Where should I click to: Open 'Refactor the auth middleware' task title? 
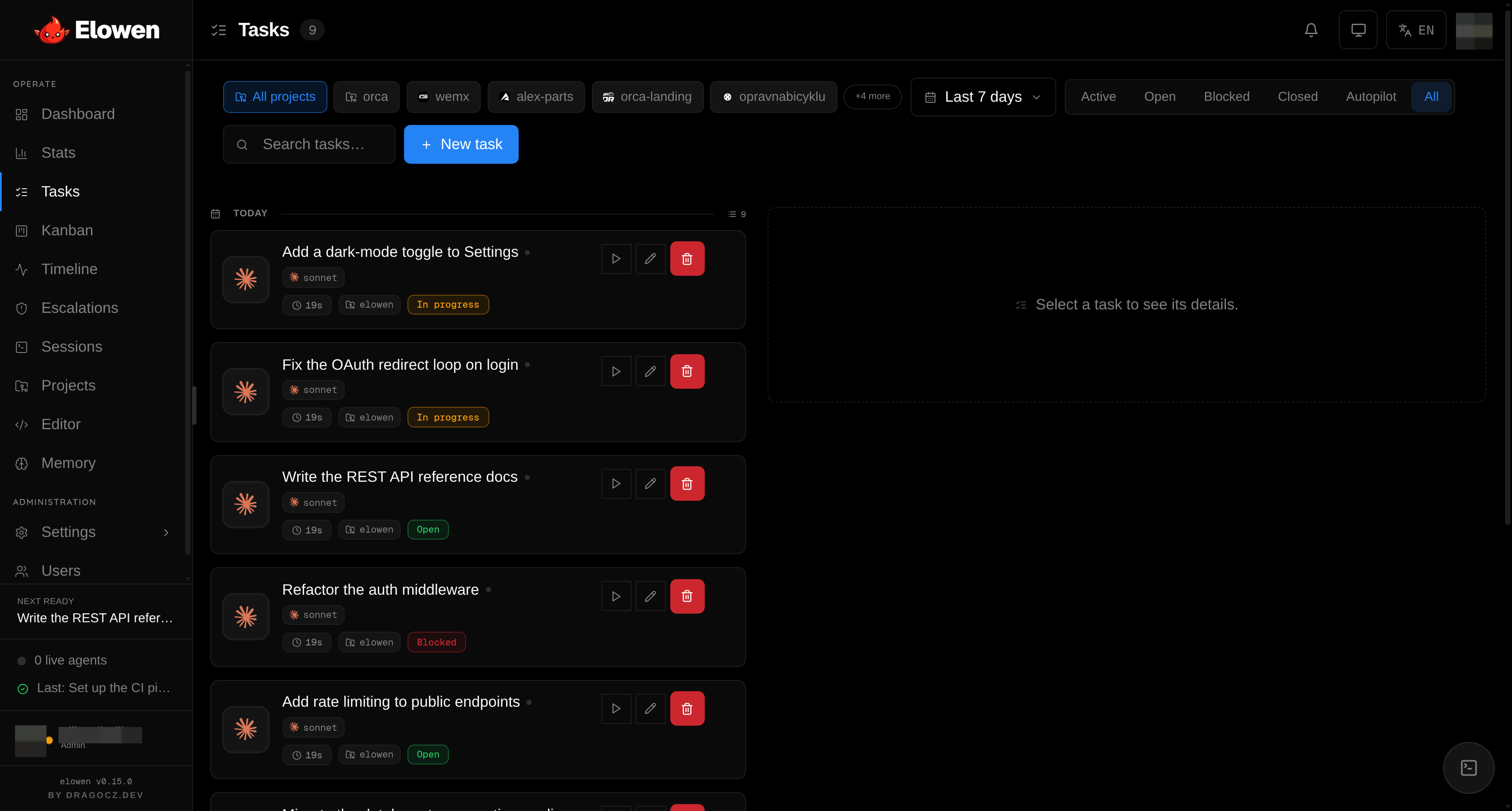pyautogui.click(x=380, y=590)
